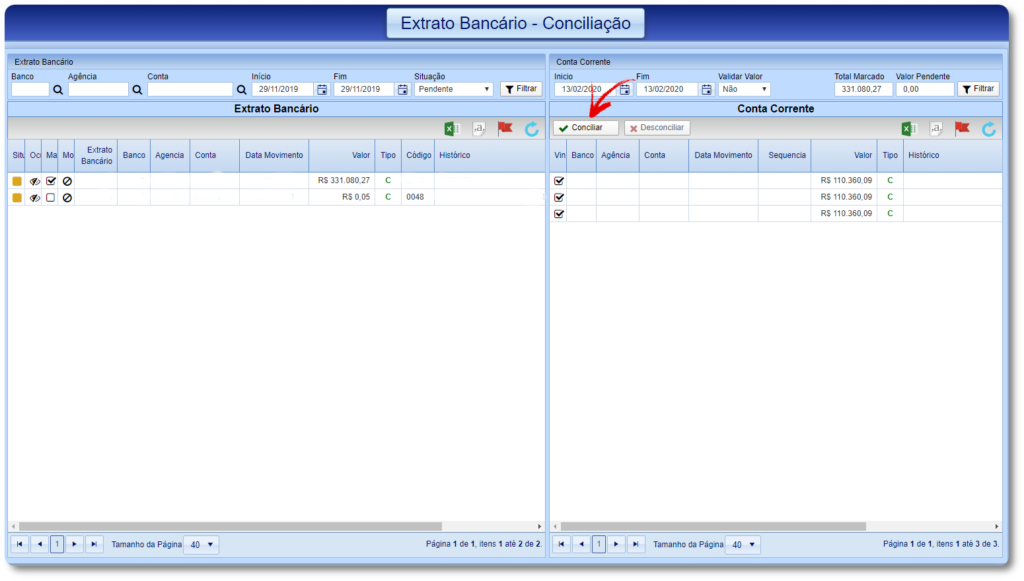Open Extrato Bancário page size dropdown
Image resolution: width=1024 pixels, height=581 pixels.
[x=201, y=545]
